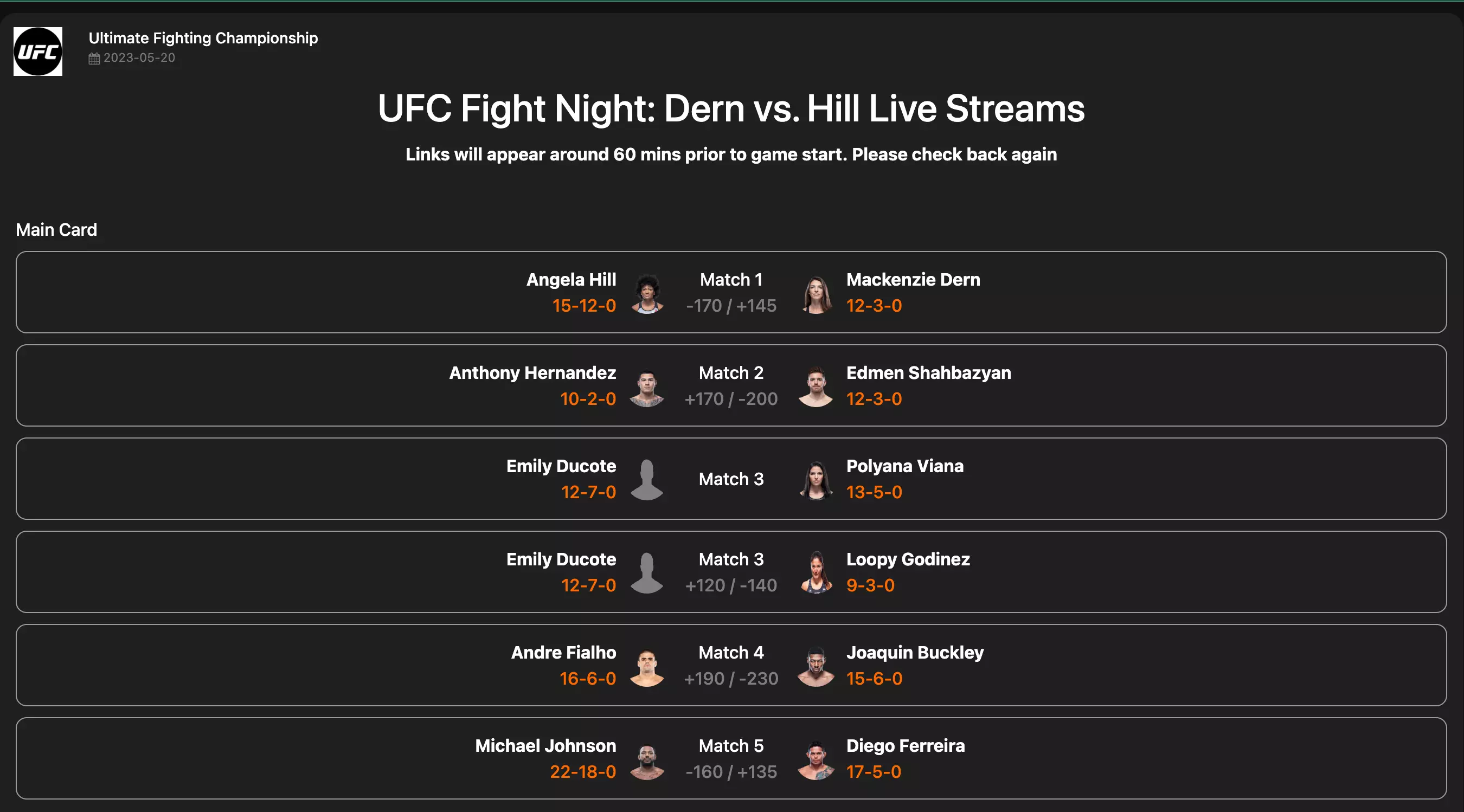Click Edmen Shahbazyan's fighter headshot

point(816,387)
